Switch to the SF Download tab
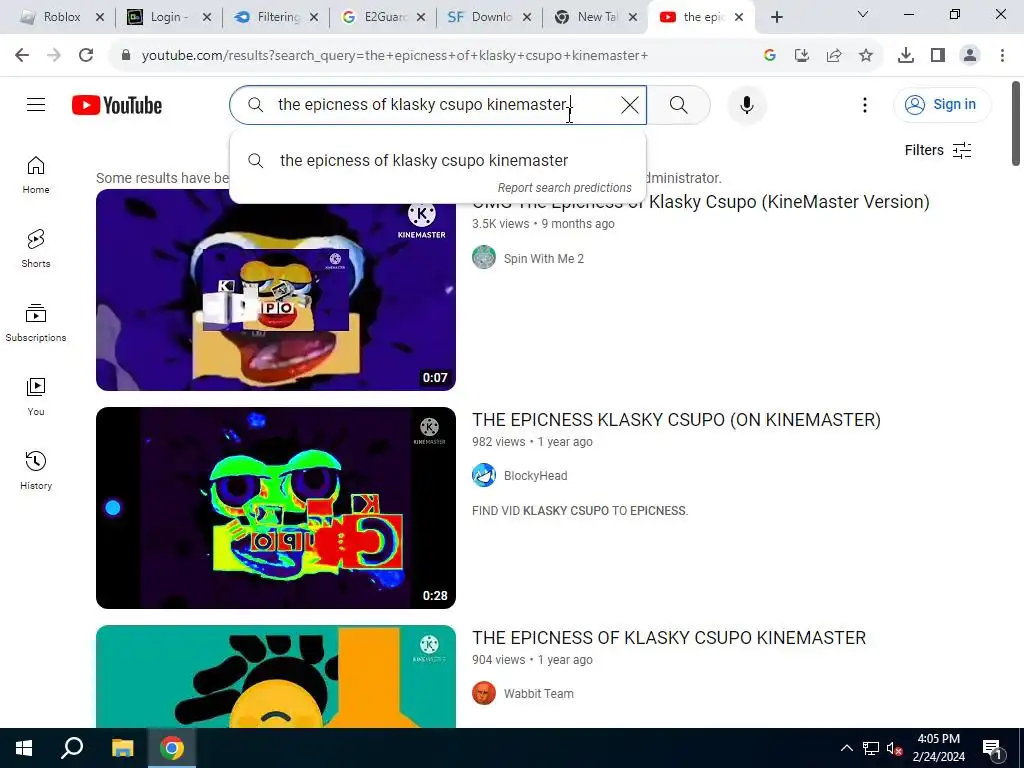 [487, 17]
